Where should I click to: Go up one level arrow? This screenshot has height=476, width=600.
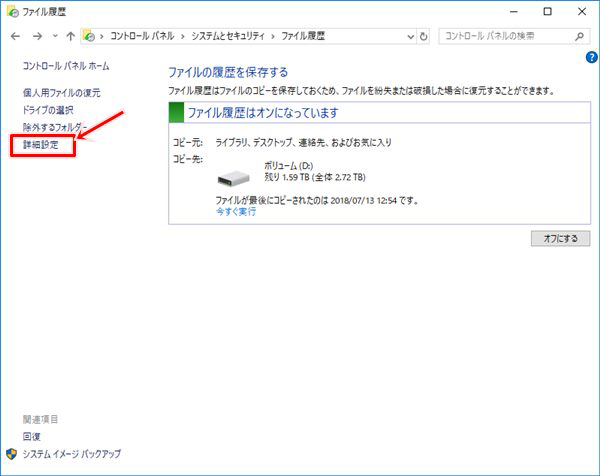(70, 36)
